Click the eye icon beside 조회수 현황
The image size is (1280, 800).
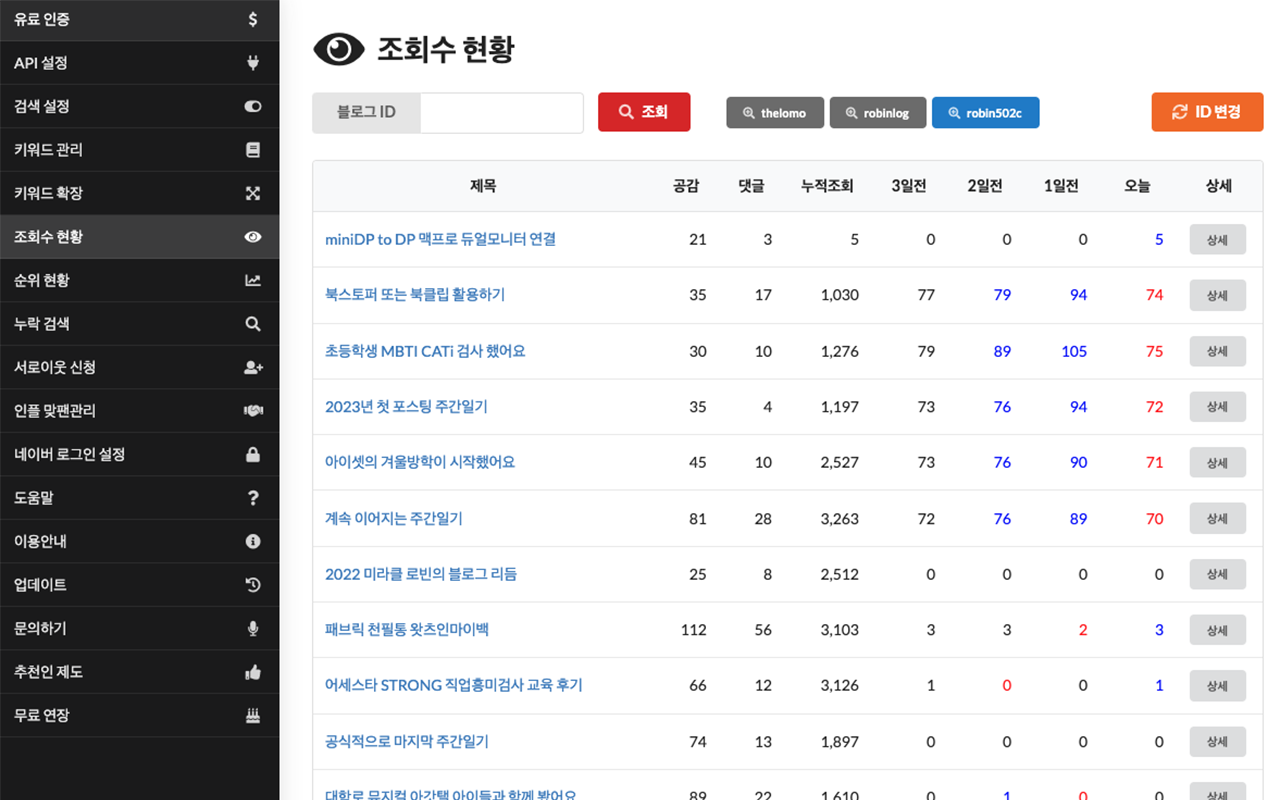point(253,236)
